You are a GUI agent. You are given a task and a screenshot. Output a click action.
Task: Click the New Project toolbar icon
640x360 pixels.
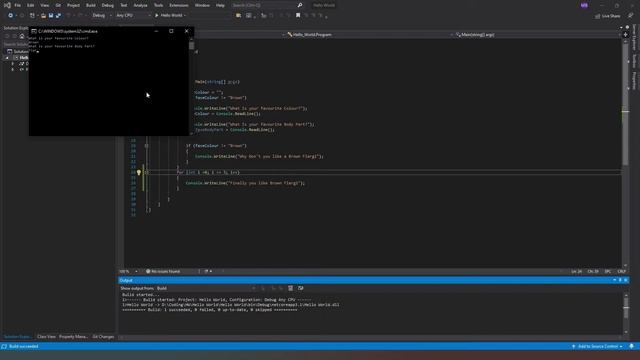[32, 16]
